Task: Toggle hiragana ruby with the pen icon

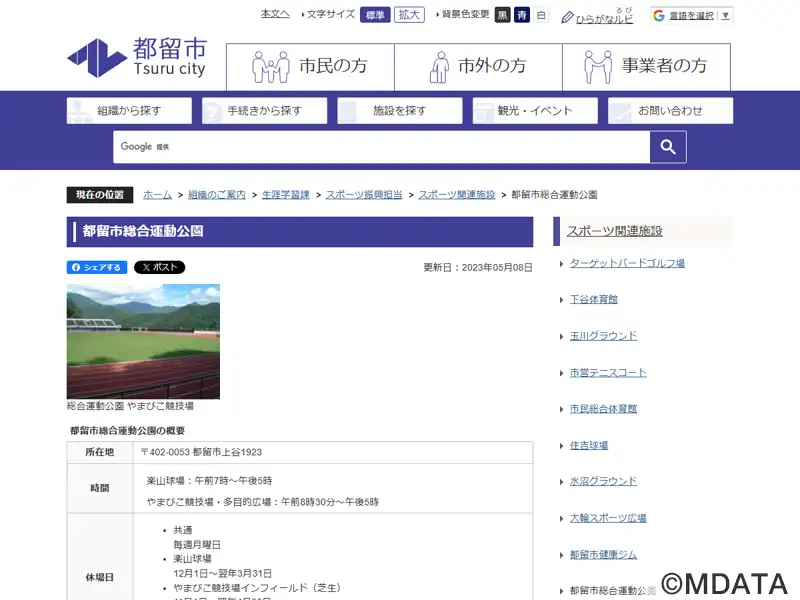Action: [x=568, y=16]
